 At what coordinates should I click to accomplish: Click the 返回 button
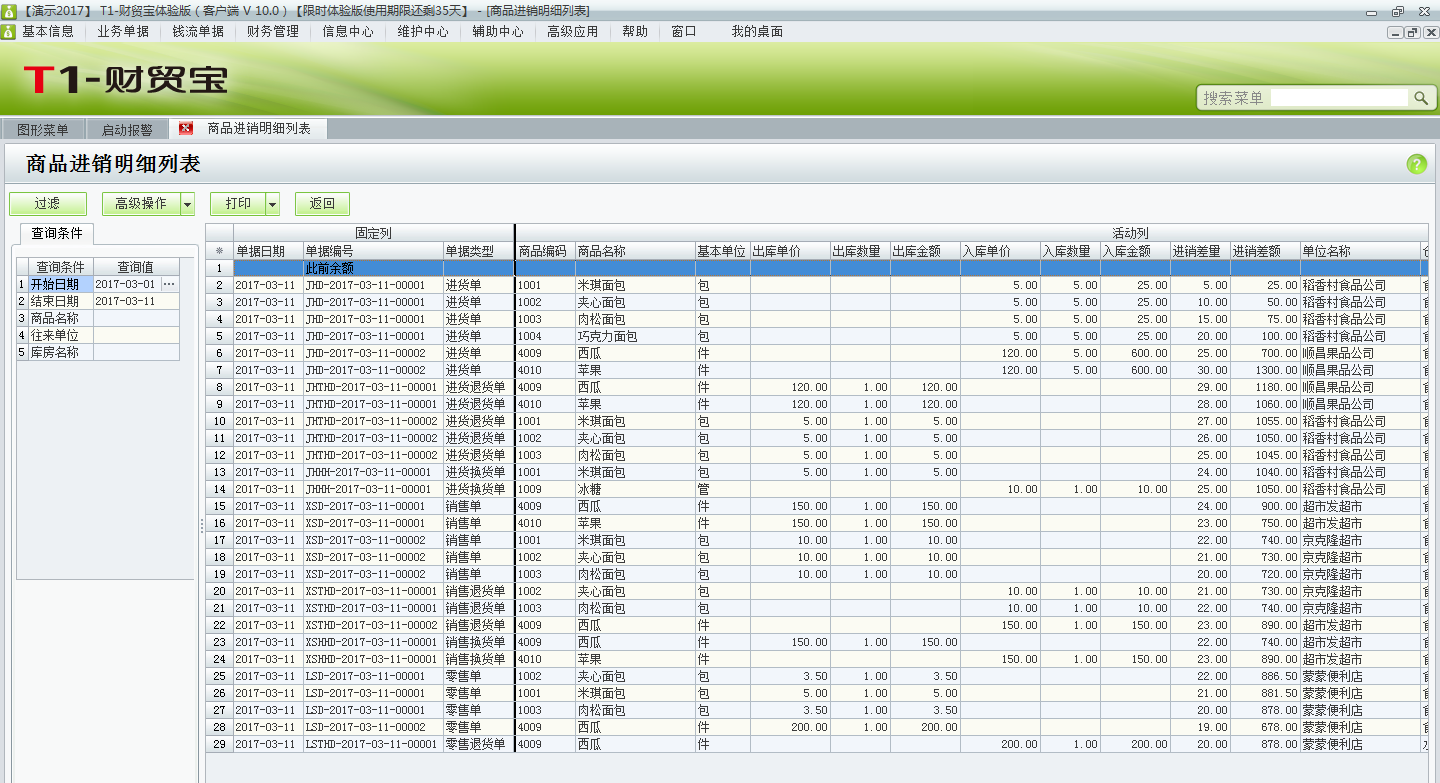pos(320,203)
